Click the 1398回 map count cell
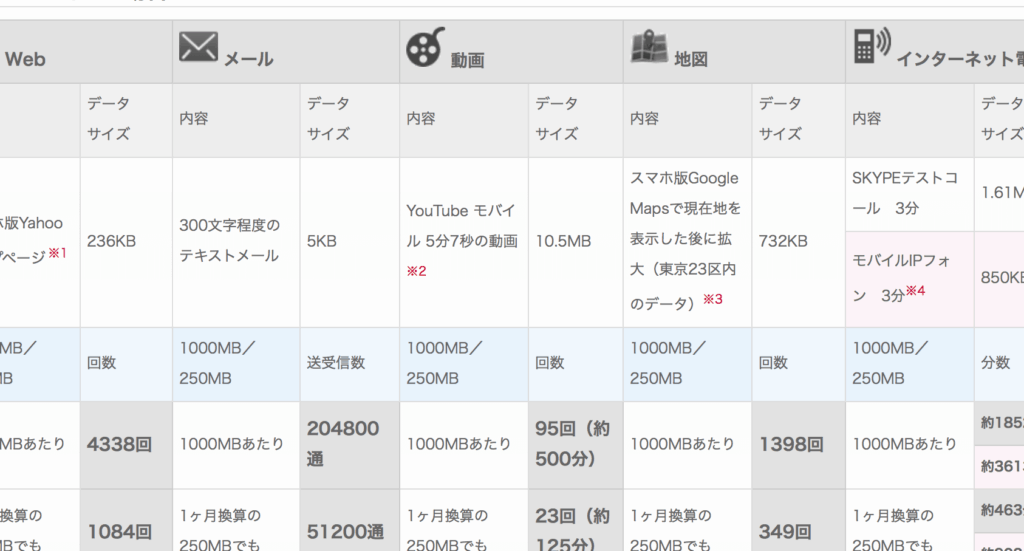The width and height of the screenshot is (1024, 551). click(791, 444)
